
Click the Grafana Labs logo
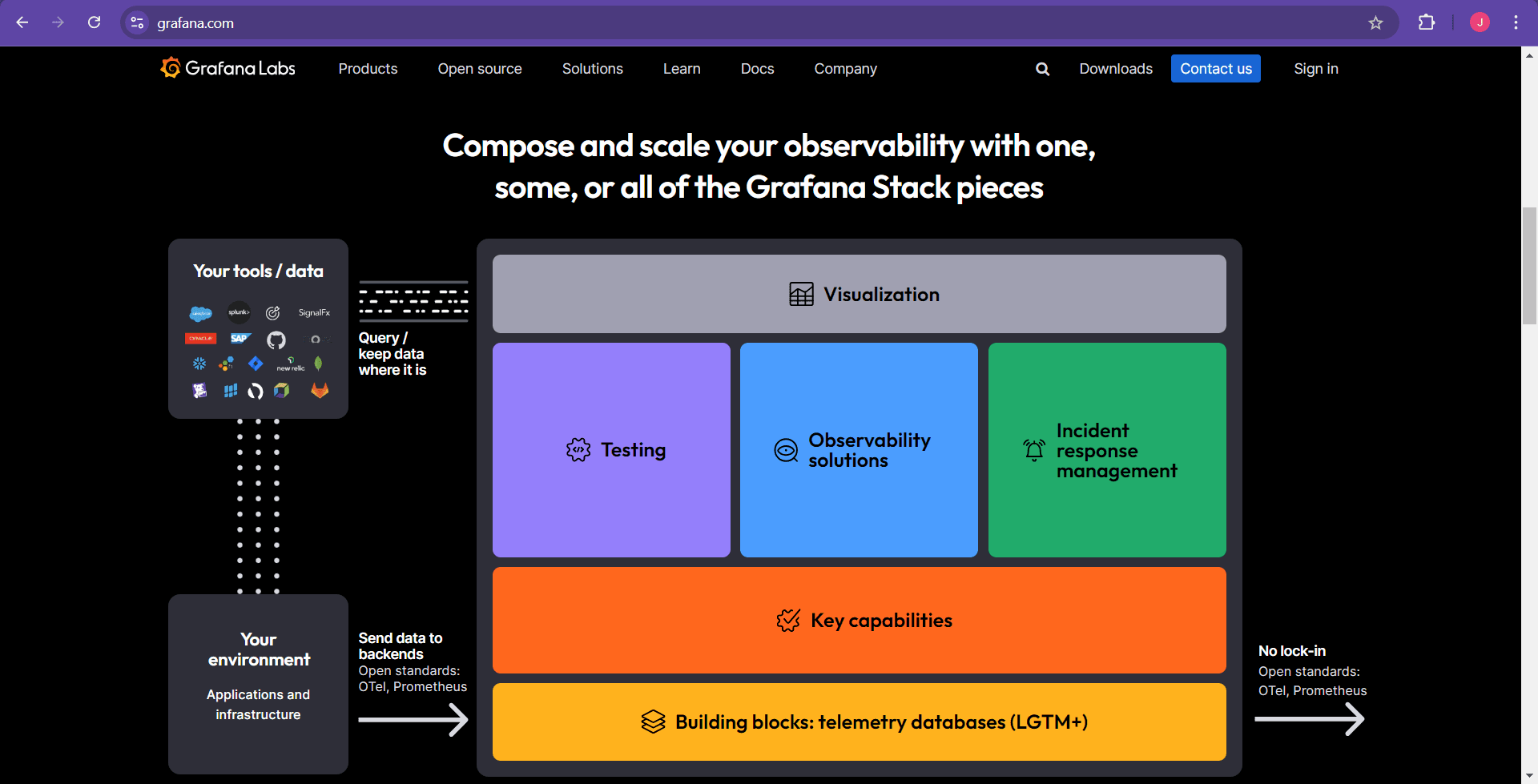point(228,68)
